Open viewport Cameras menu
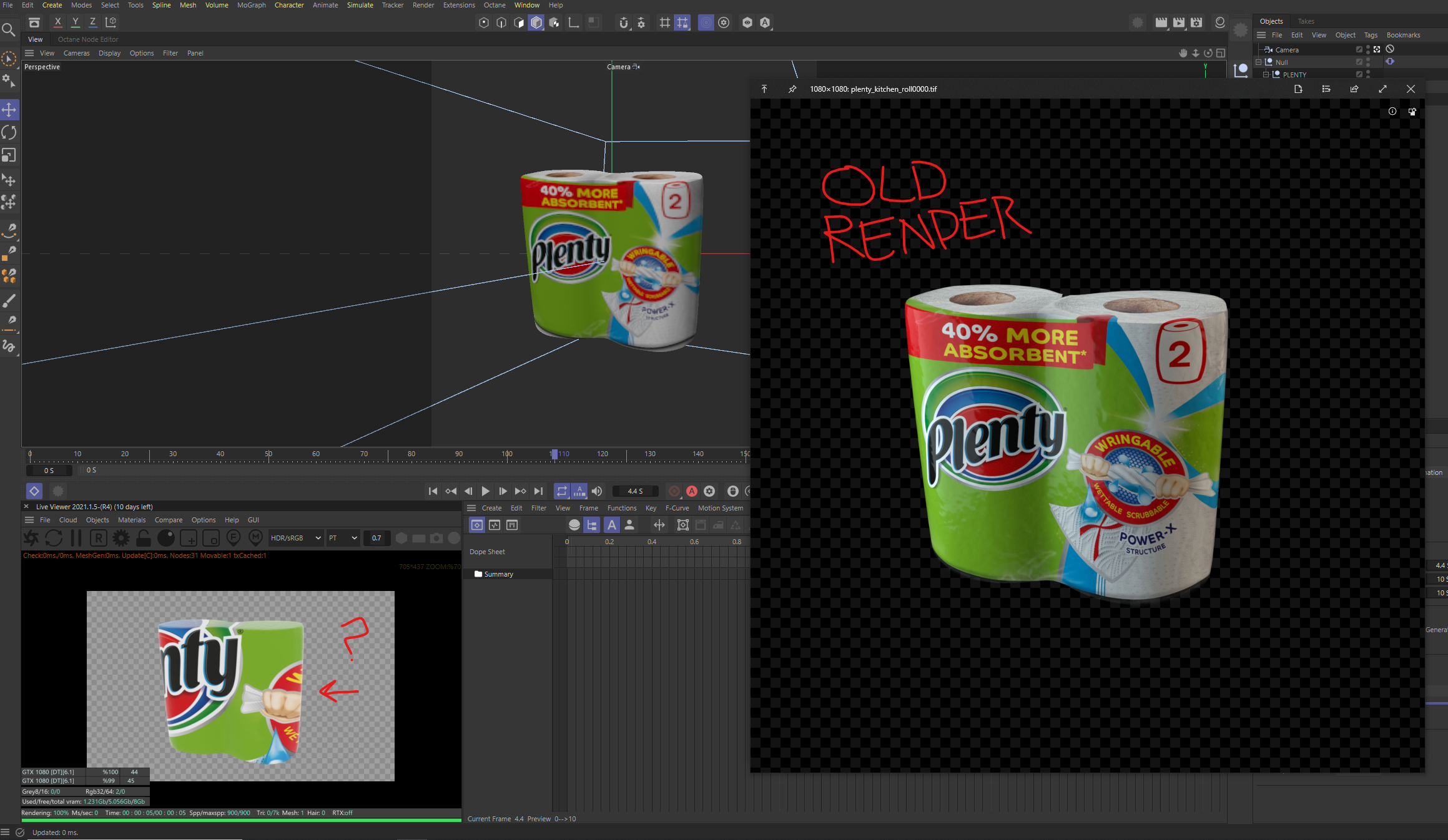Image resolution: width=1448 pixels, height=840 pixels. [x=76, y=53]
